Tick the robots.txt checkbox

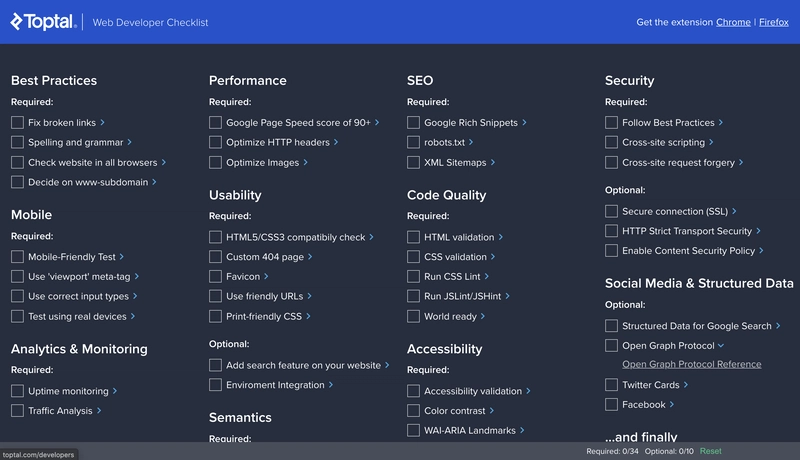(413, 142)
